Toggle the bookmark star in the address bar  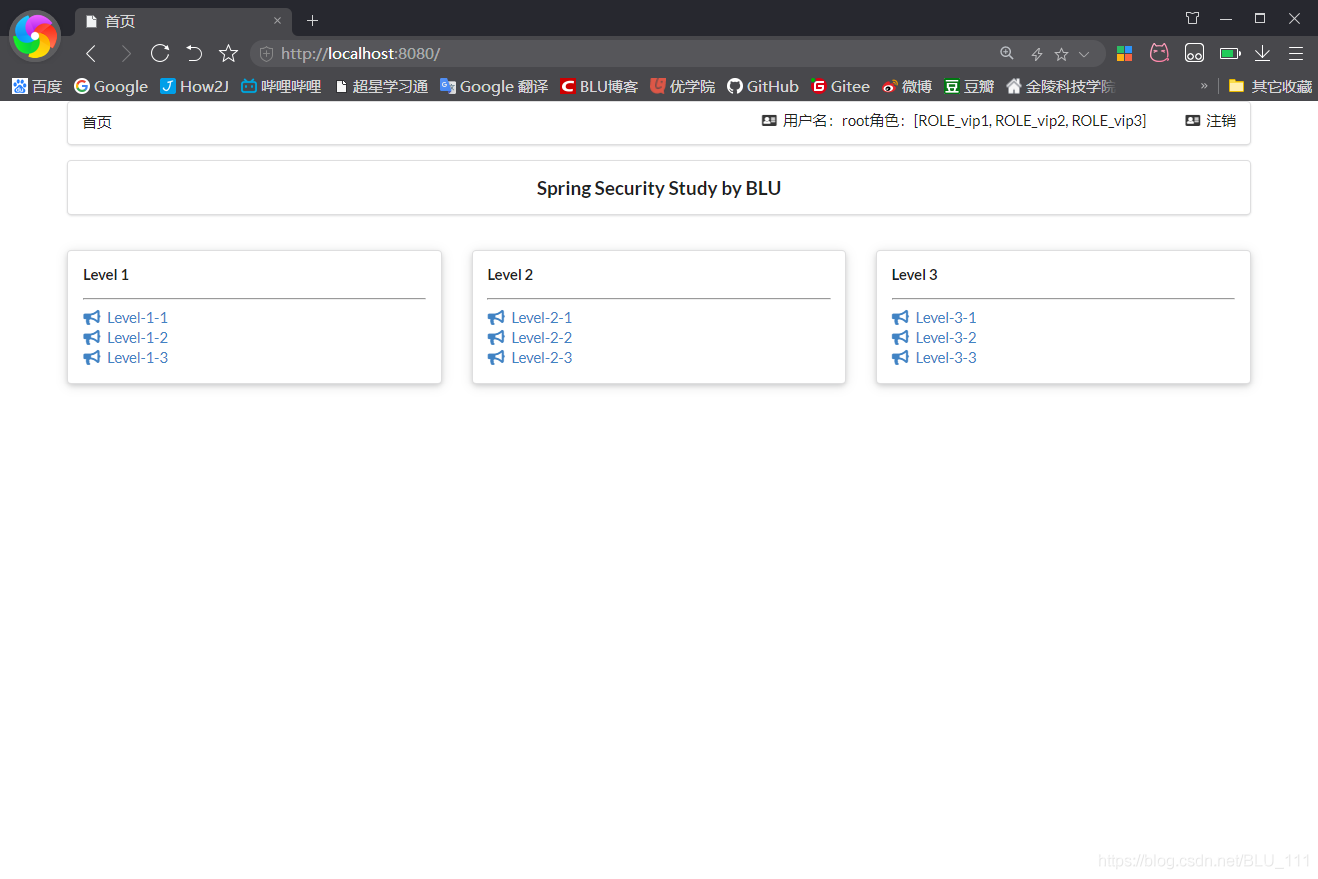click(x=1059, y=53)
